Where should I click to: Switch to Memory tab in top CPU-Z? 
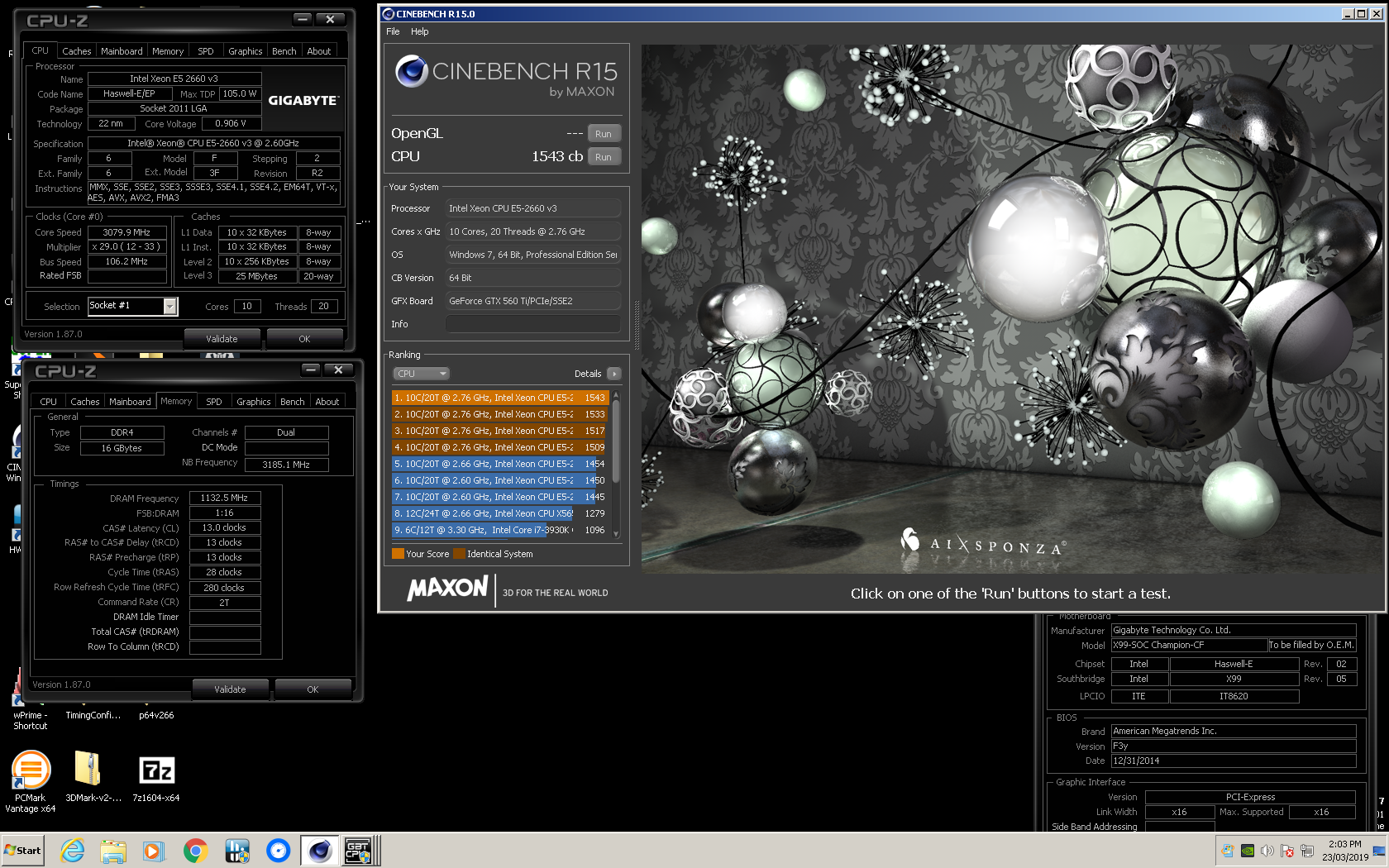tap(168, 51)
